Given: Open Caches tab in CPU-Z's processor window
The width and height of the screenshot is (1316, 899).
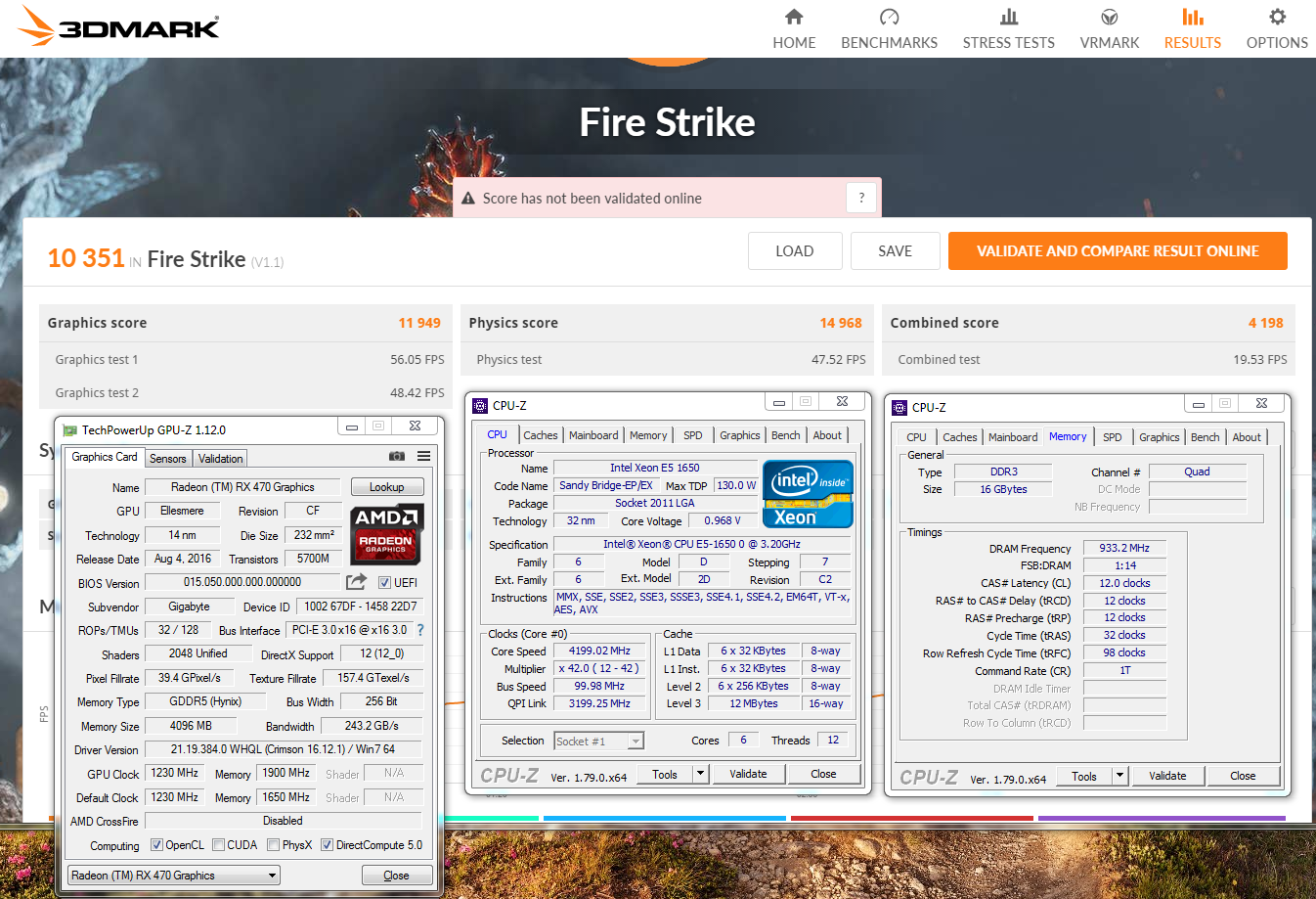Looking at the screenshot, I should (541, 435).
